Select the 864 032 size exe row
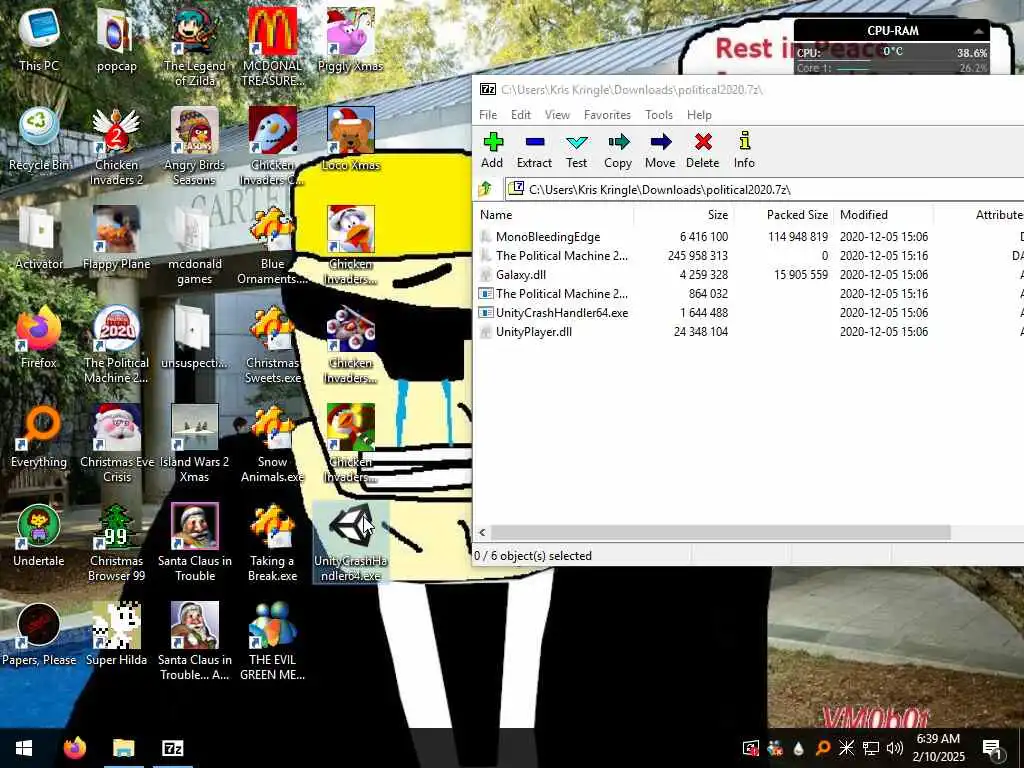The height and width of the screenshot is (768, 1024). 750,293
